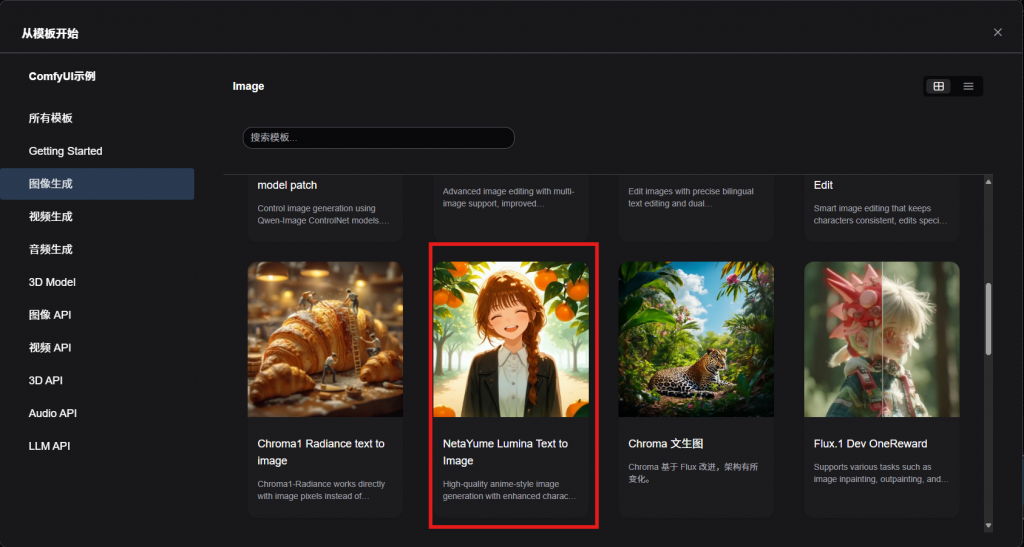The image size is (1024, 547).
Task: Select 图像 API category
Action: coord(50,315)
